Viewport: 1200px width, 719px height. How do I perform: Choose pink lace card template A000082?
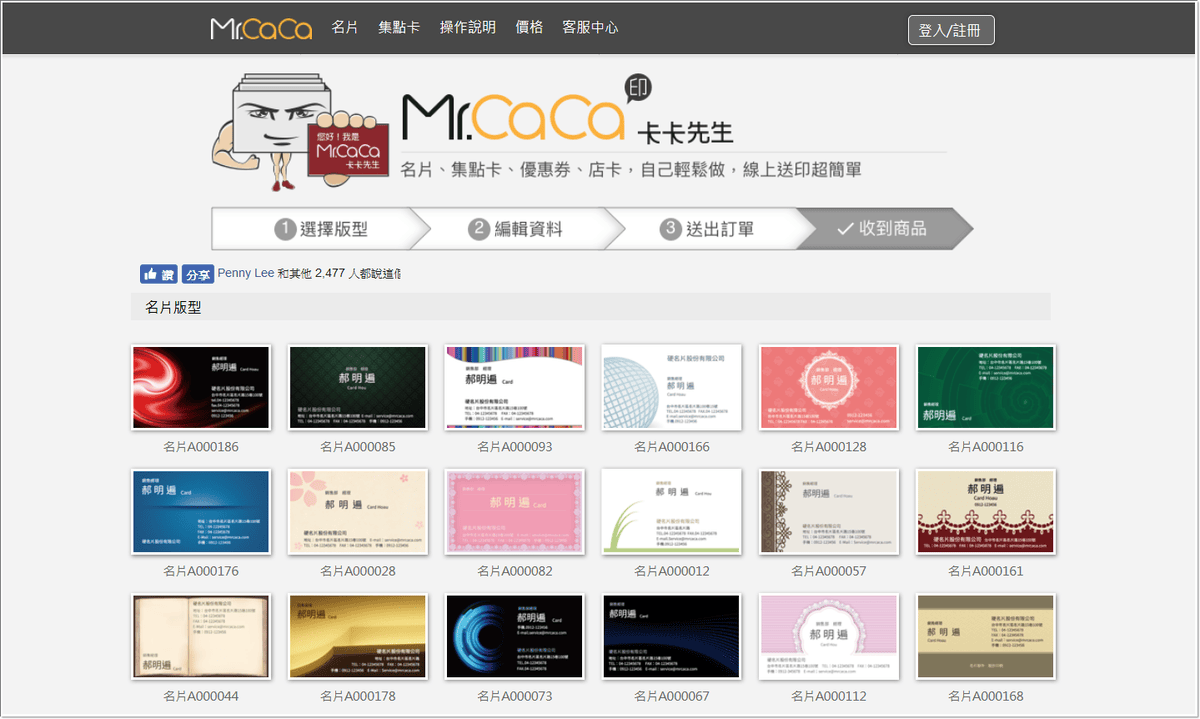pyautogui.click(x=515, y=512)
